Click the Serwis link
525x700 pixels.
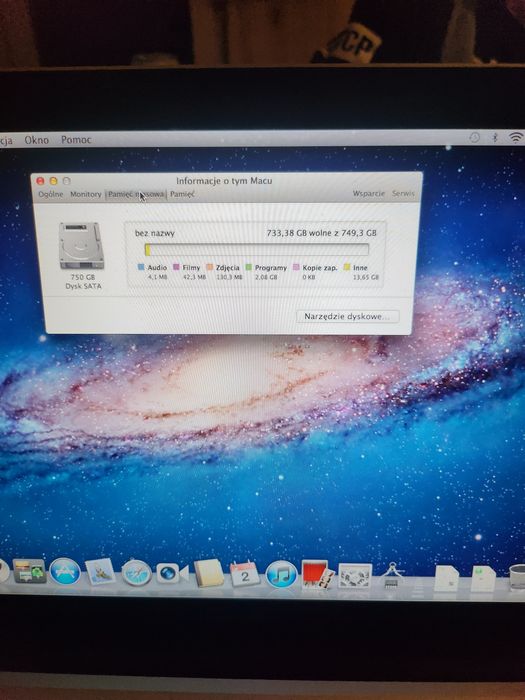click(403, 194)
